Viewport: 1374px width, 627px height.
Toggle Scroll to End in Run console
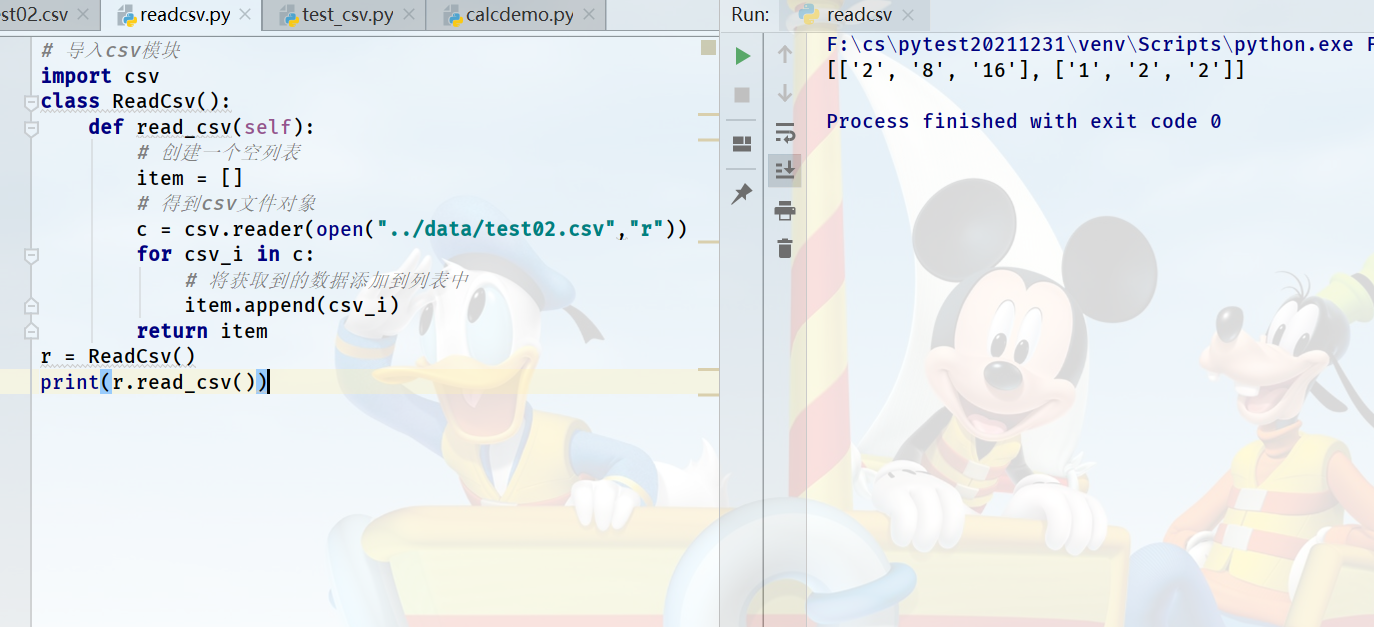tap(785, 170)
